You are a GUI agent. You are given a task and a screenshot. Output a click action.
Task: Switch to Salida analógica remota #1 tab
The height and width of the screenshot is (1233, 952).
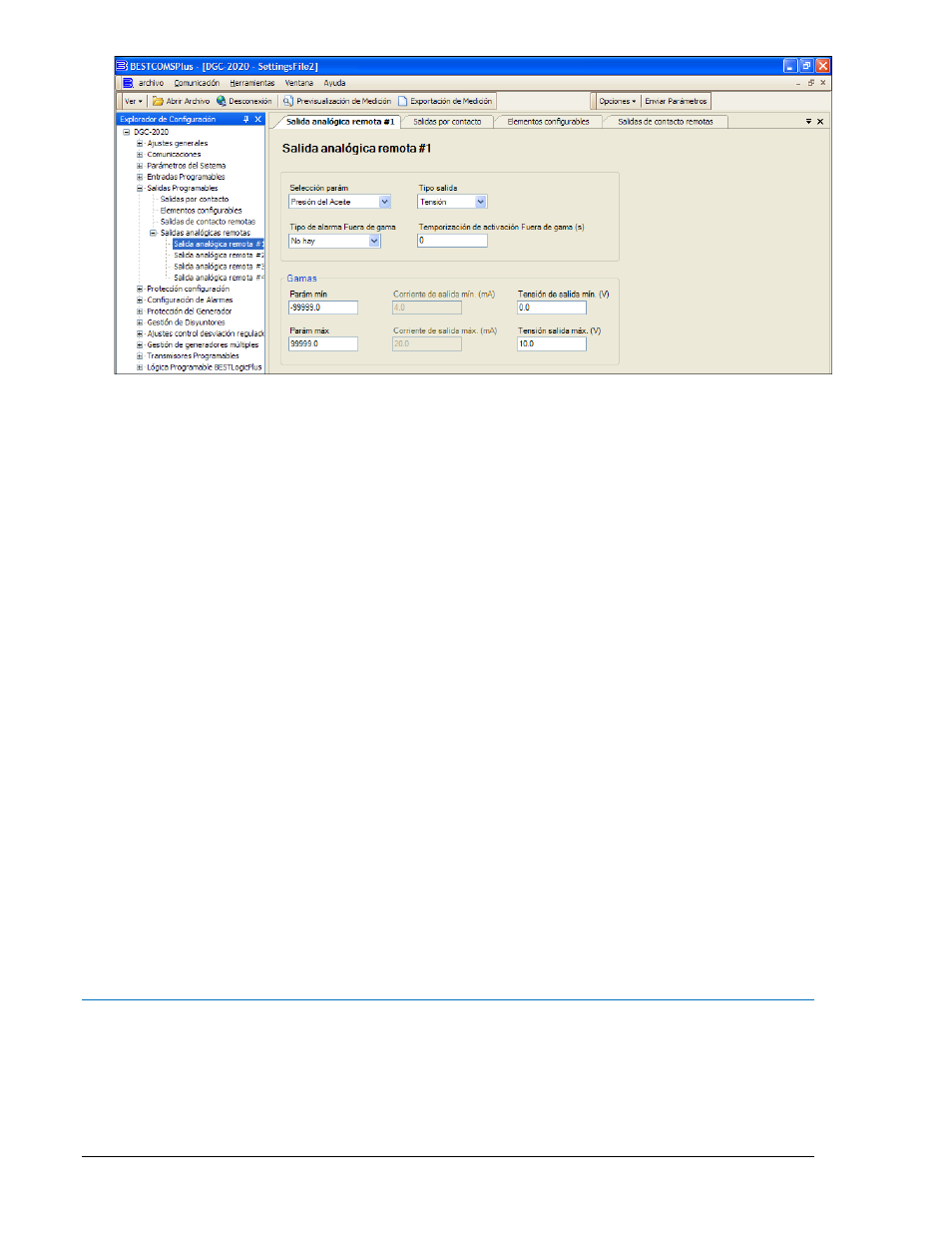point(339,122)
